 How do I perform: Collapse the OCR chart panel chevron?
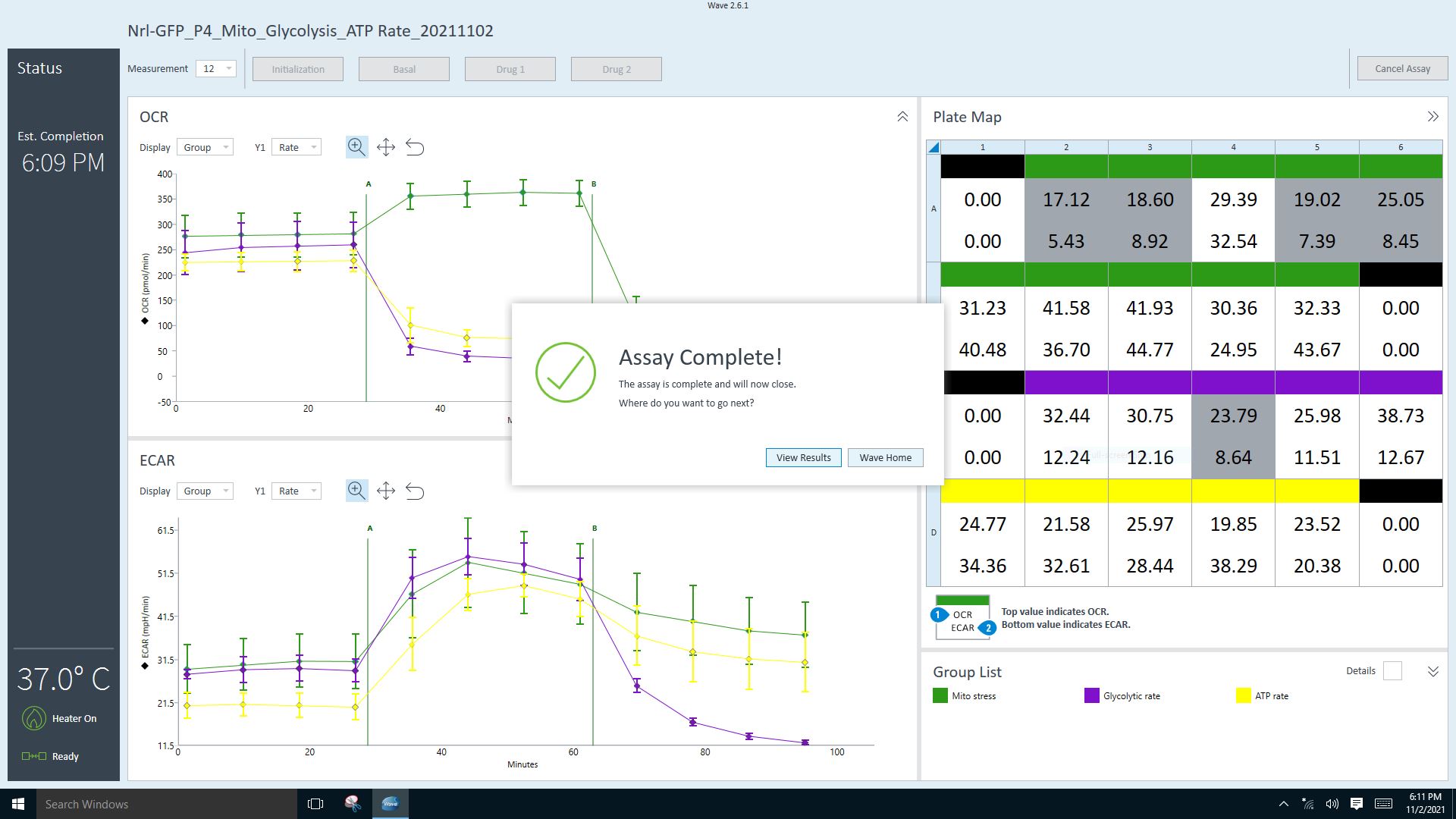tap(902, 117)
